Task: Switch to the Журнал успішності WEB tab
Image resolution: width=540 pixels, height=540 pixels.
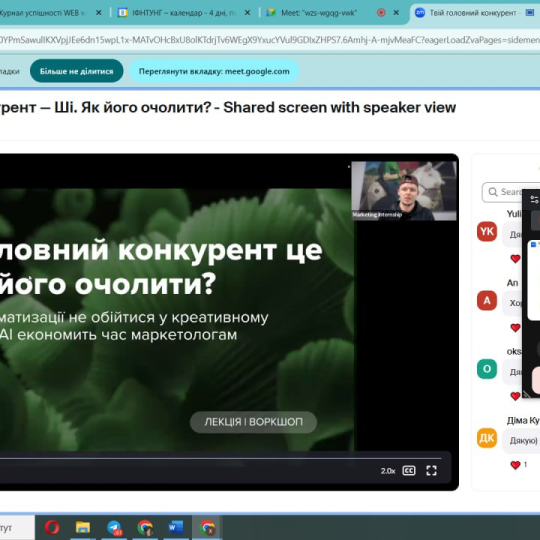Action: point(43,13)
